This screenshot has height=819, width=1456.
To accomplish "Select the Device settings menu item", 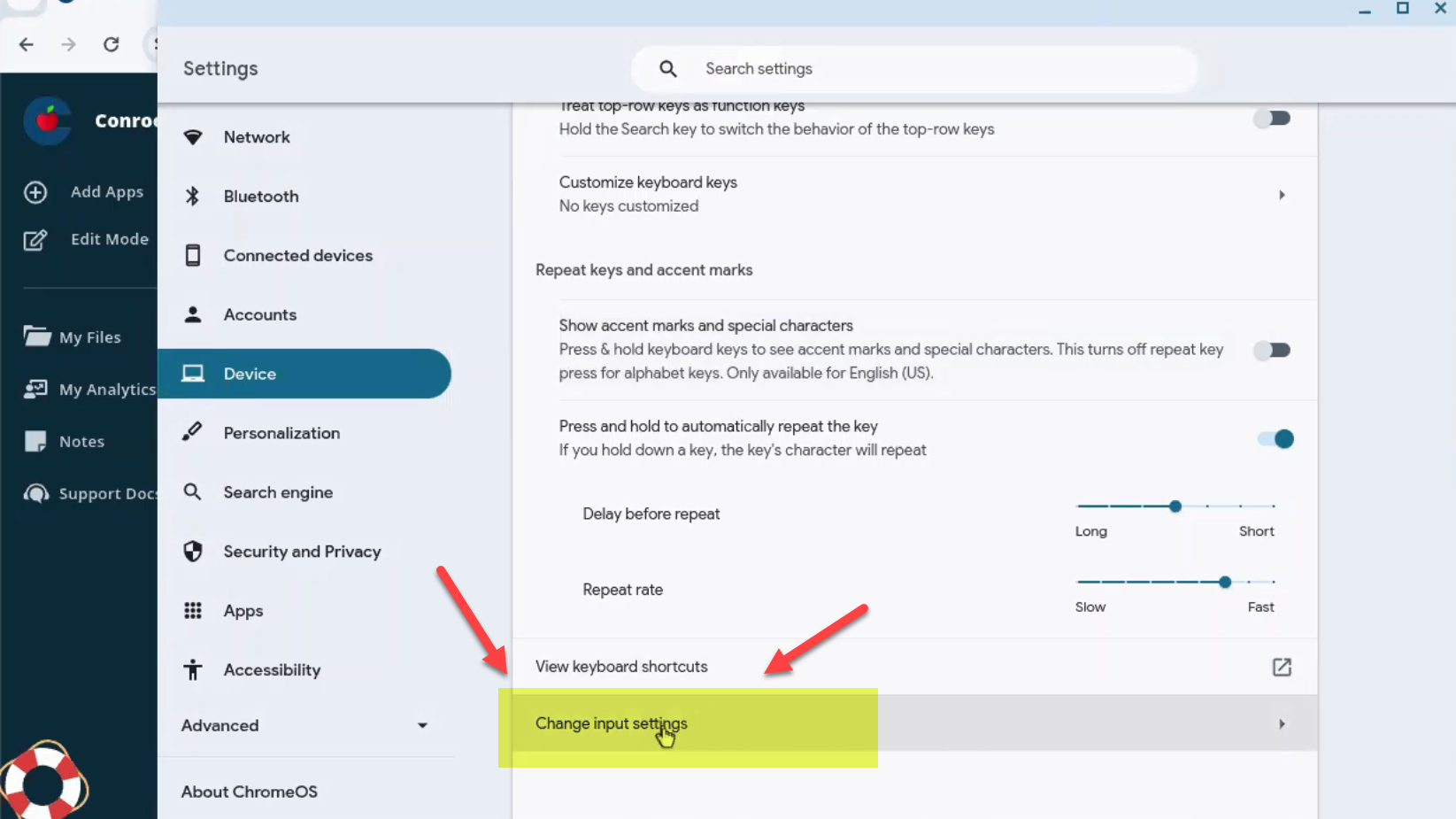I will pos(304,374).
